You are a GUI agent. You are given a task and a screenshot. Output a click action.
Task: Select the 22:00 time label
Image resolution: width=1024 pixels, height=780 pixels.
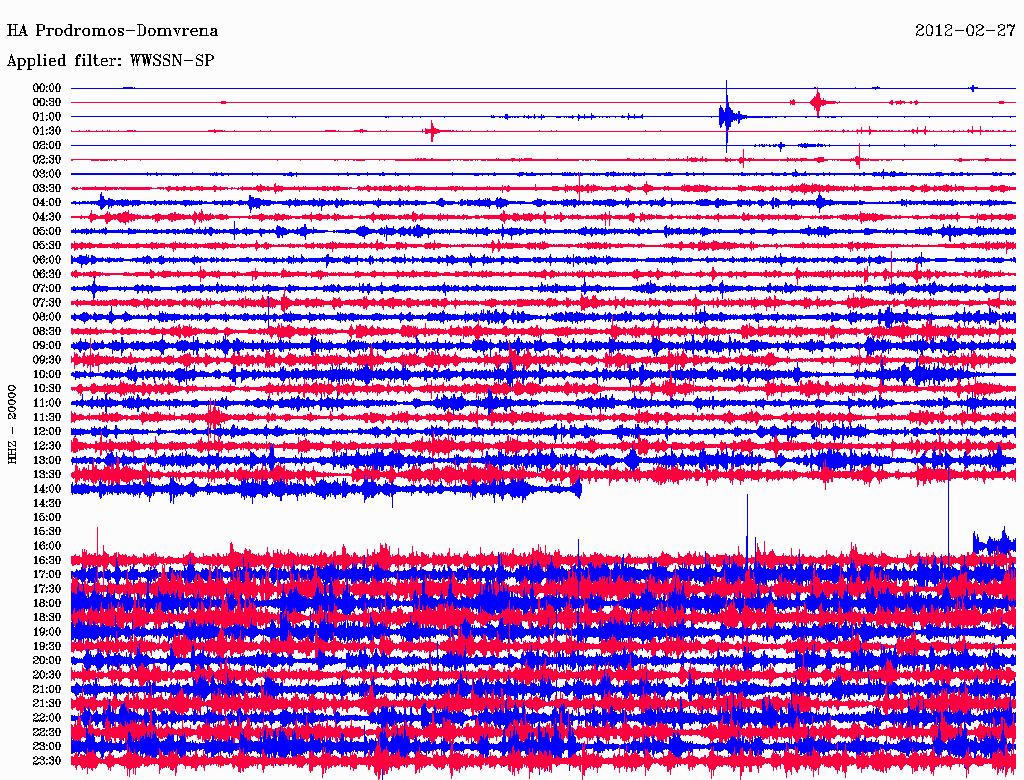47,717
